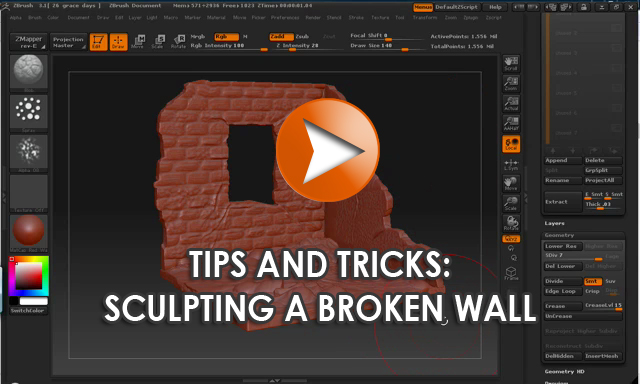Click the Frame icon in right shelf
640x384 pixels.
511,273
